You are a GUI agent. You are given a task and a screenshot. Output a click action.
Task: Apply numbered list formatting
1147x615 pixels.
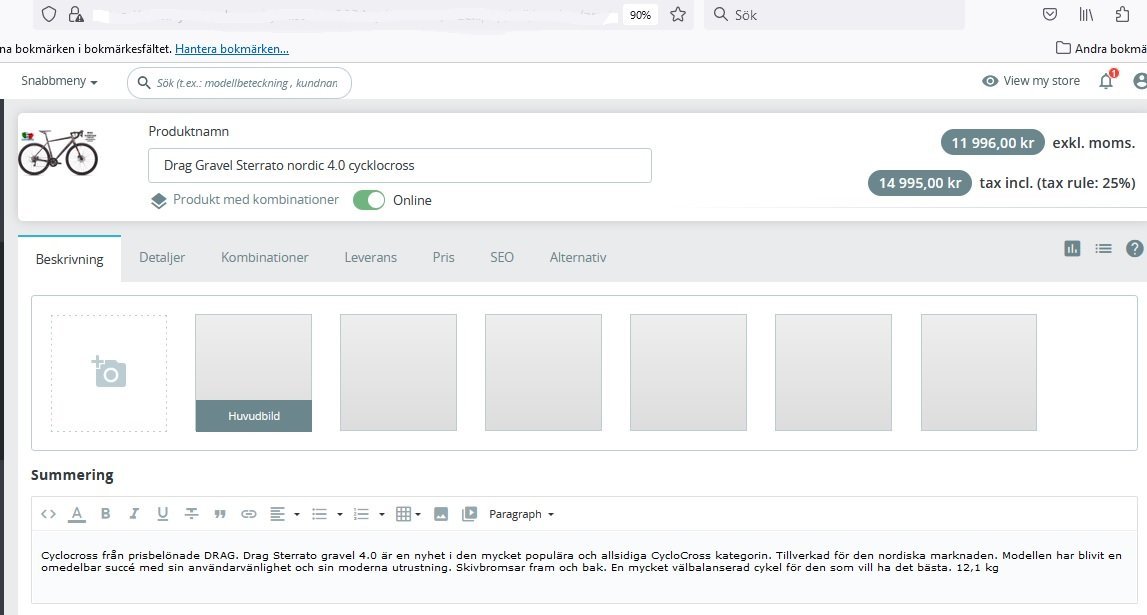(x=361, y=514)
